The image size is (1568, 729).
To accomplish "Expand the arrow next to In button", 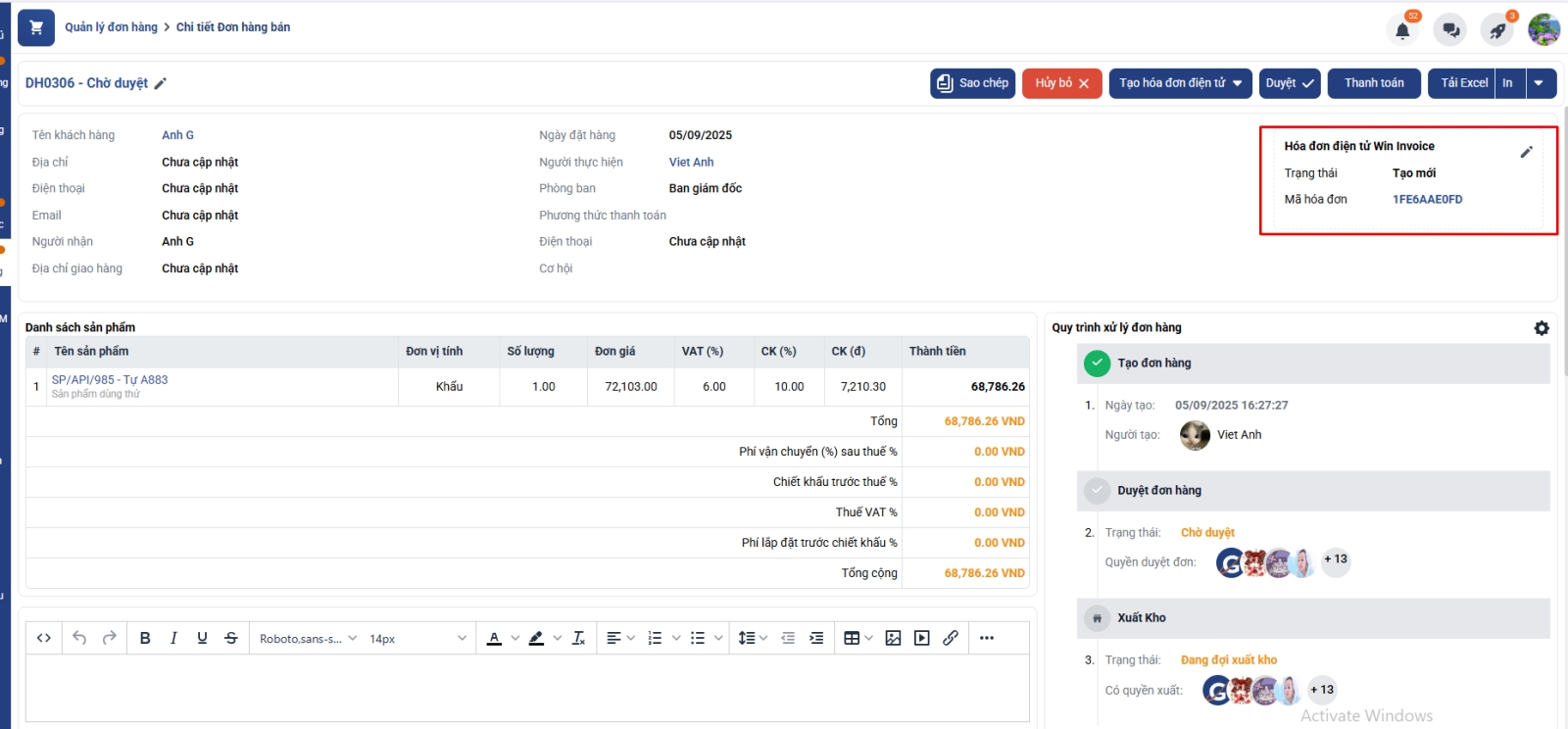I will pyautogui.click(x=1540, y=83).
